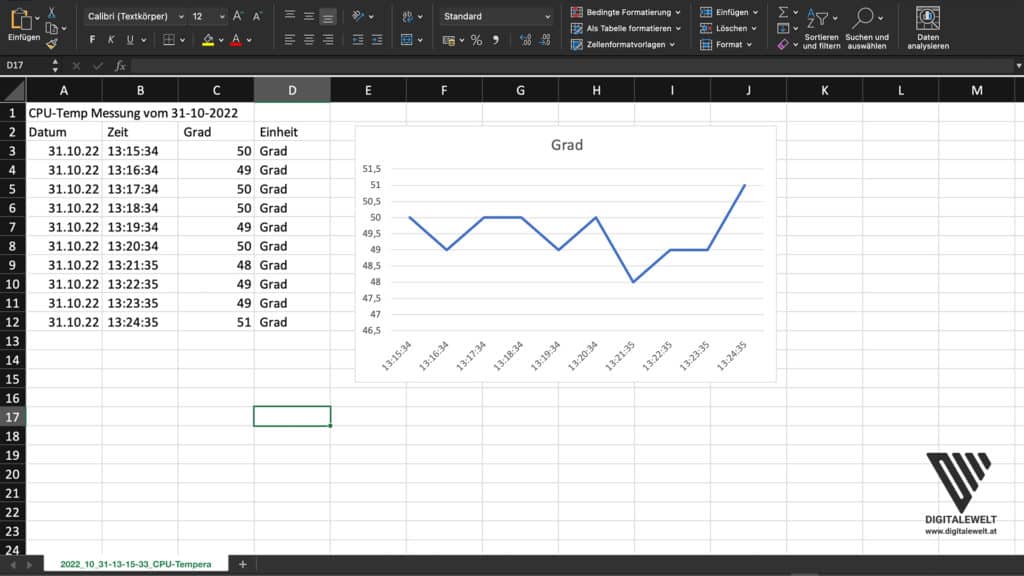The height and width of the screenshot is (576, 1024).
Task: Toggle bold formatting with the F button
Action: point(92,40)
